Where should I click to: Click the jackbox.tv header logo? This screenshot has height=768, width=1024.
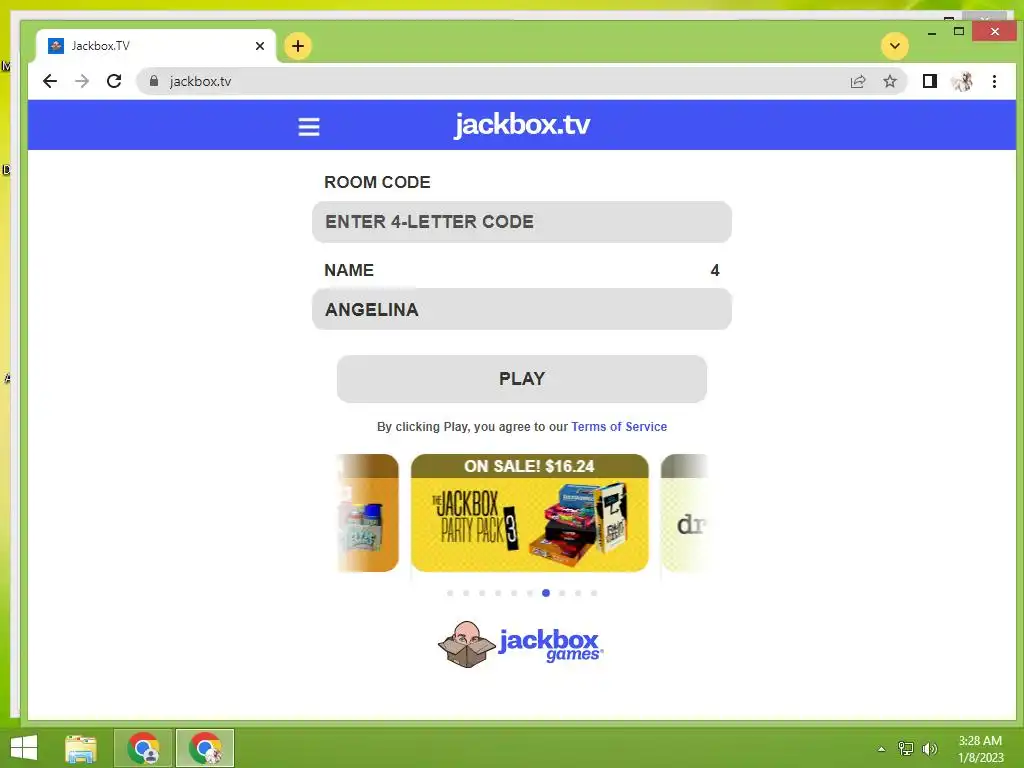[522, 124]
